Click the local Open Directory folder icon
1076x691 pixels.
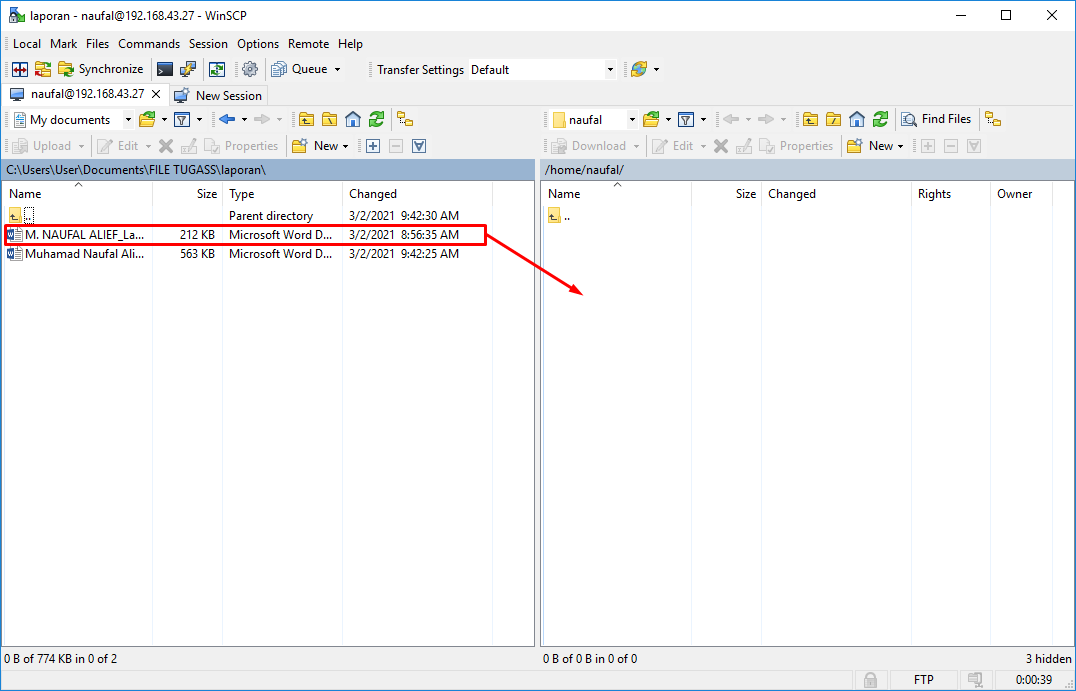147,119
